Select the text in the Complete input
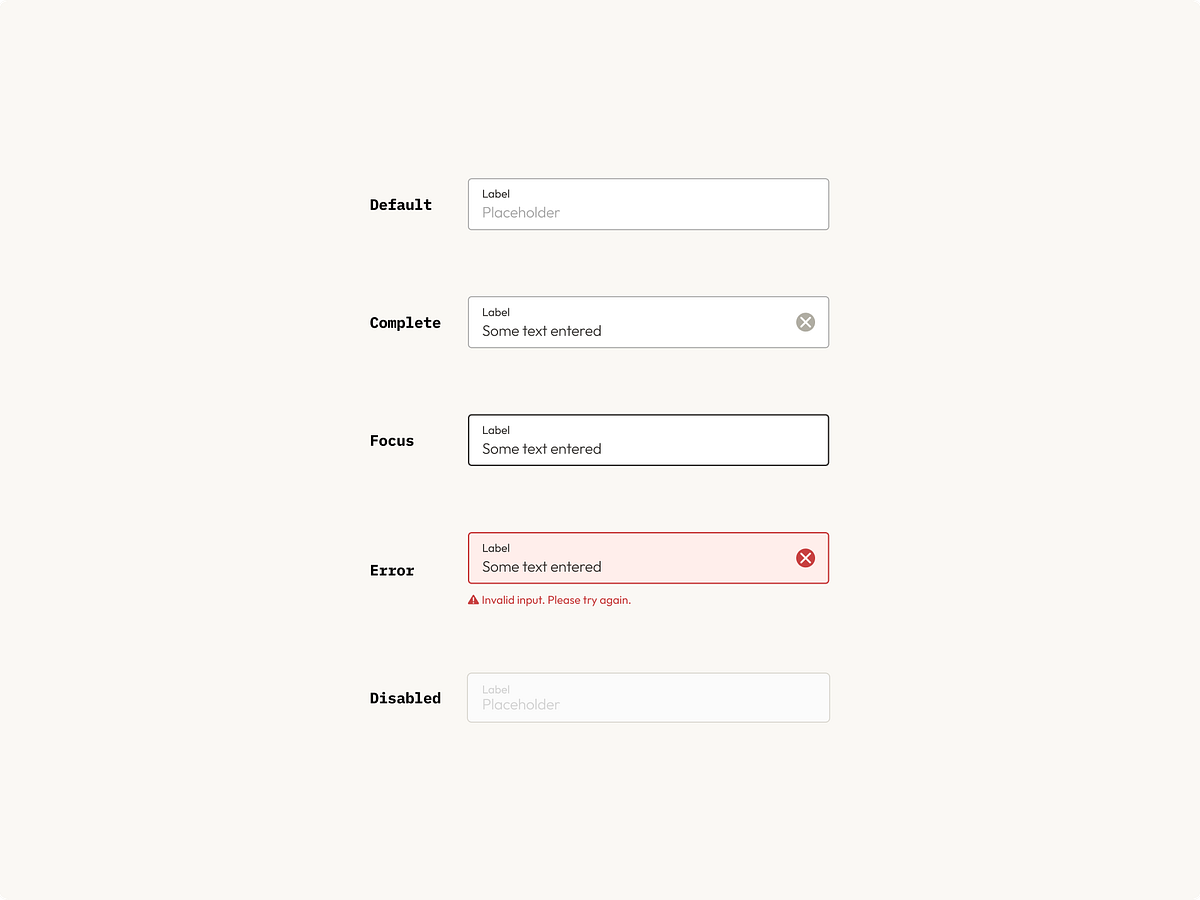The image size is (1200, 900). coord(541,330)
